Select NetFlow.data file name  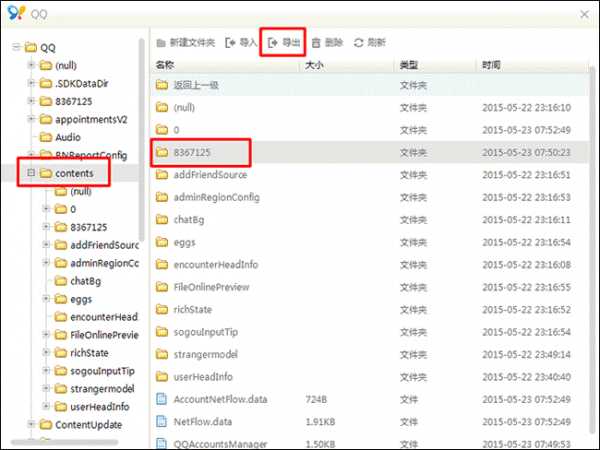pos(202,421)
